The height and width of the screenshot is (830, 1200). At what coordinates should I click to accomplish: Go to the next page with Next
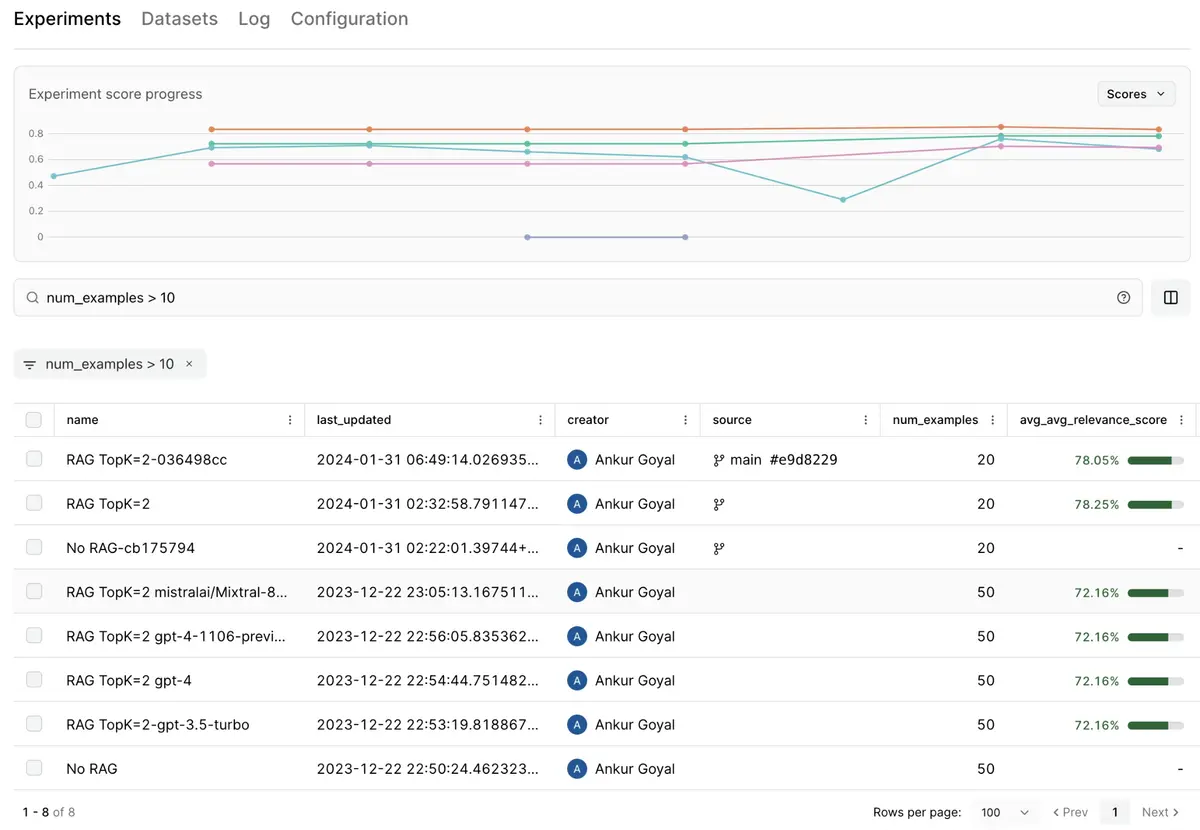pos(1160,812)
